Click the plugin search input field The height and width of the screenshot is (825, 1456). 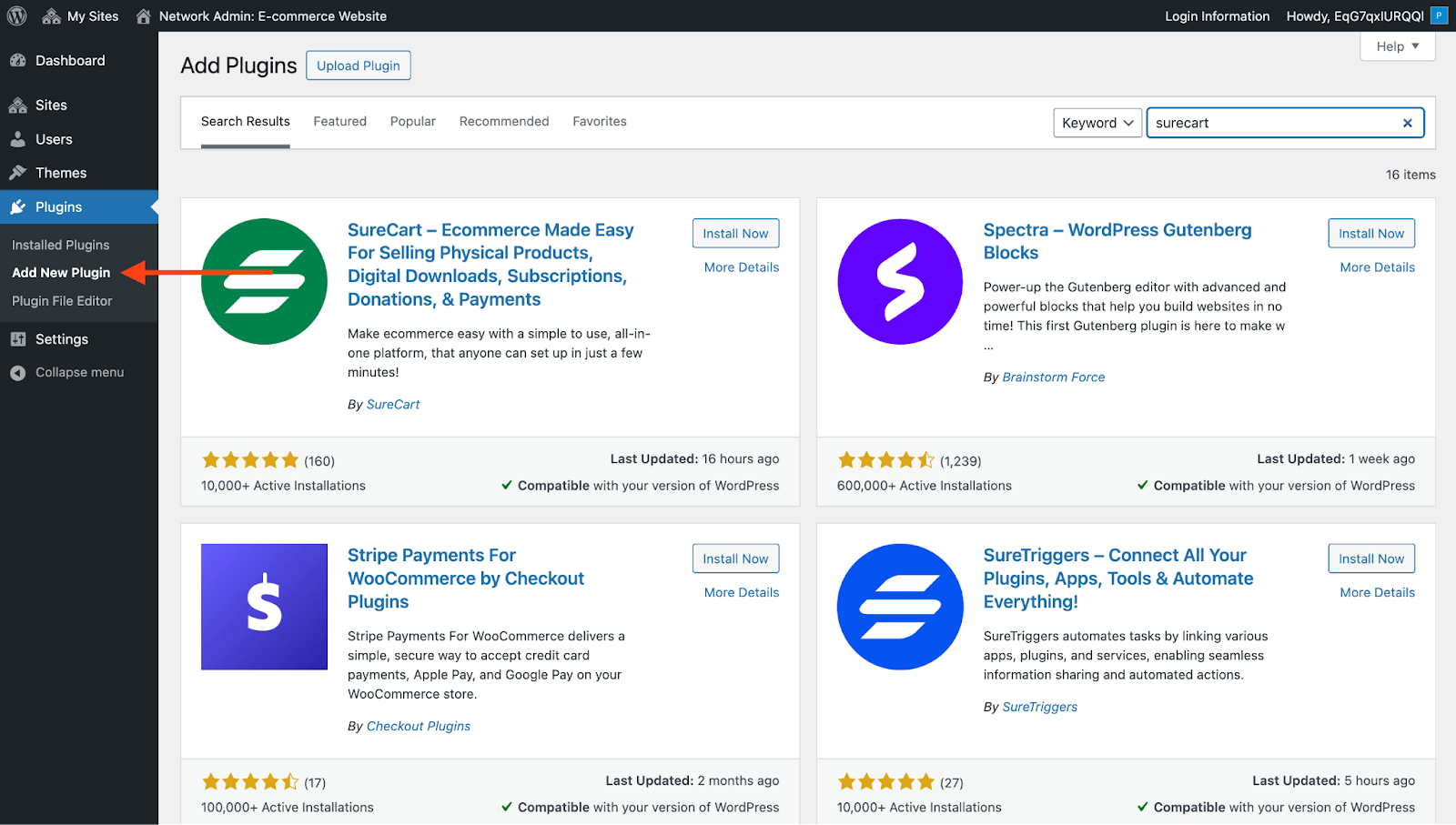tap(1272, 123)
